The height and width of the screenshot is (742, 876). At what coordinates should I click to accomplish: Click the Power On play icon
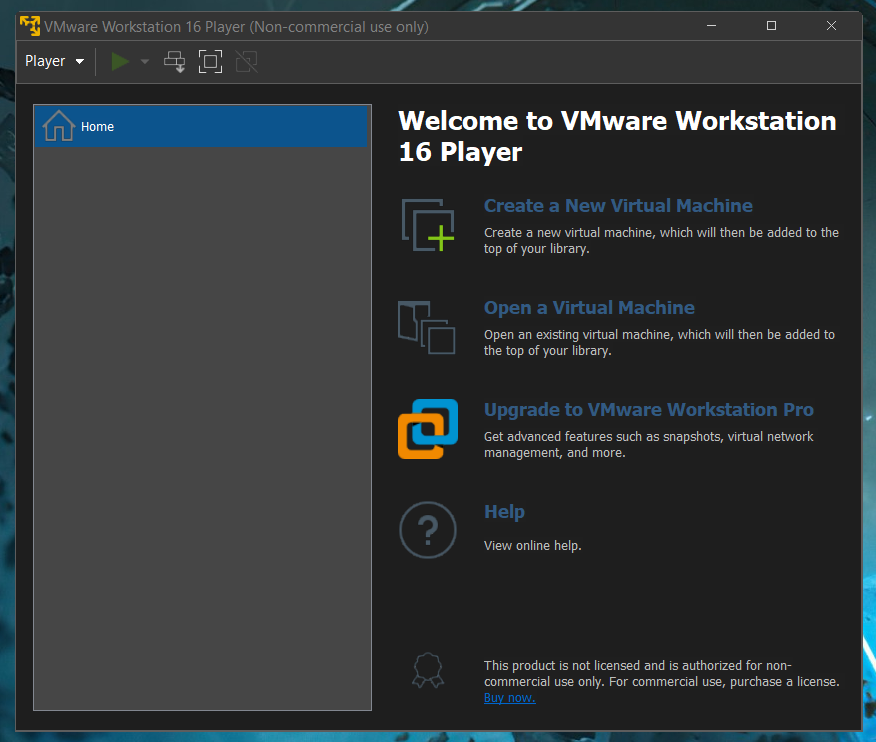119,61
